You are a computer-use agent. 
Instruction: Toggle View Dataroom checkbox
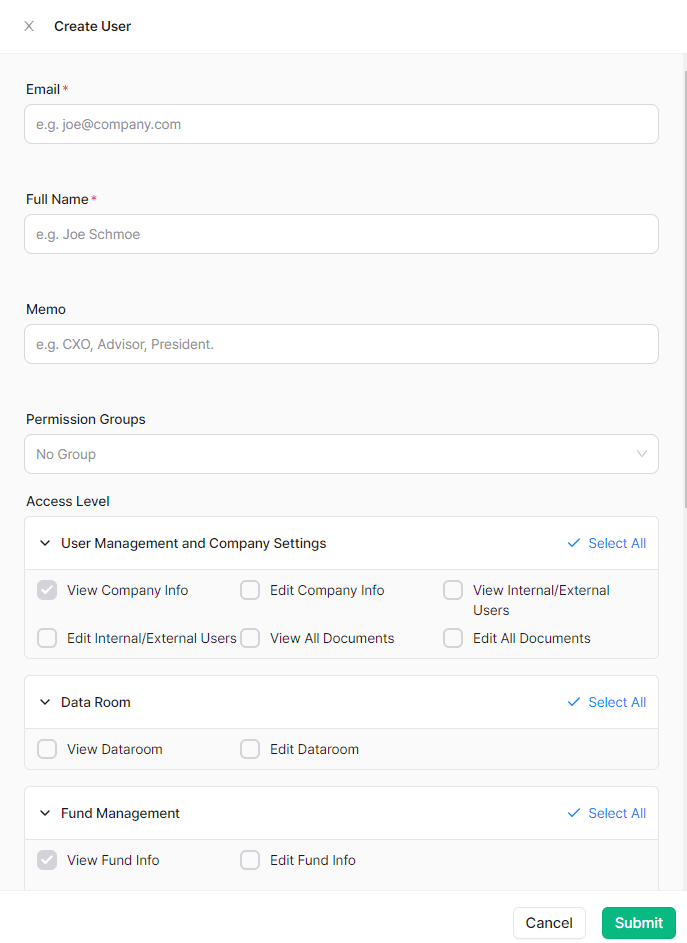click(x=47, y=749)
